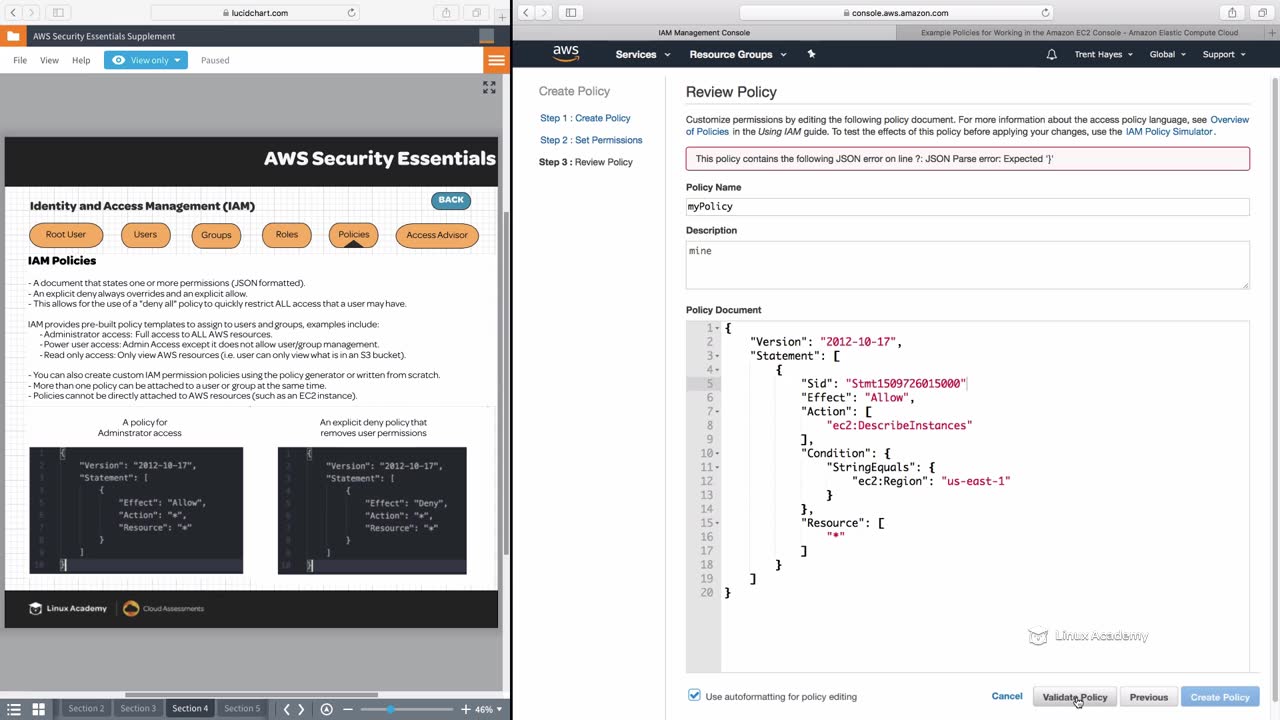The height and width of the screenshot is (720, 1280).
Task: Open the AWS Support dropdown
Action: (1223, 54)
